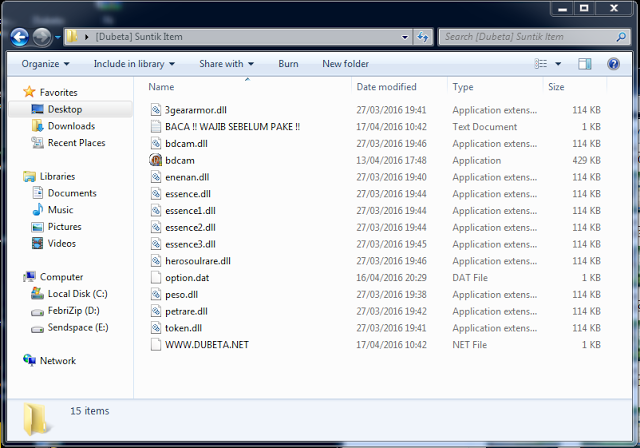Go back using the Back arrow button
This screenshot has height=448, width=640.
click(19, 37)
